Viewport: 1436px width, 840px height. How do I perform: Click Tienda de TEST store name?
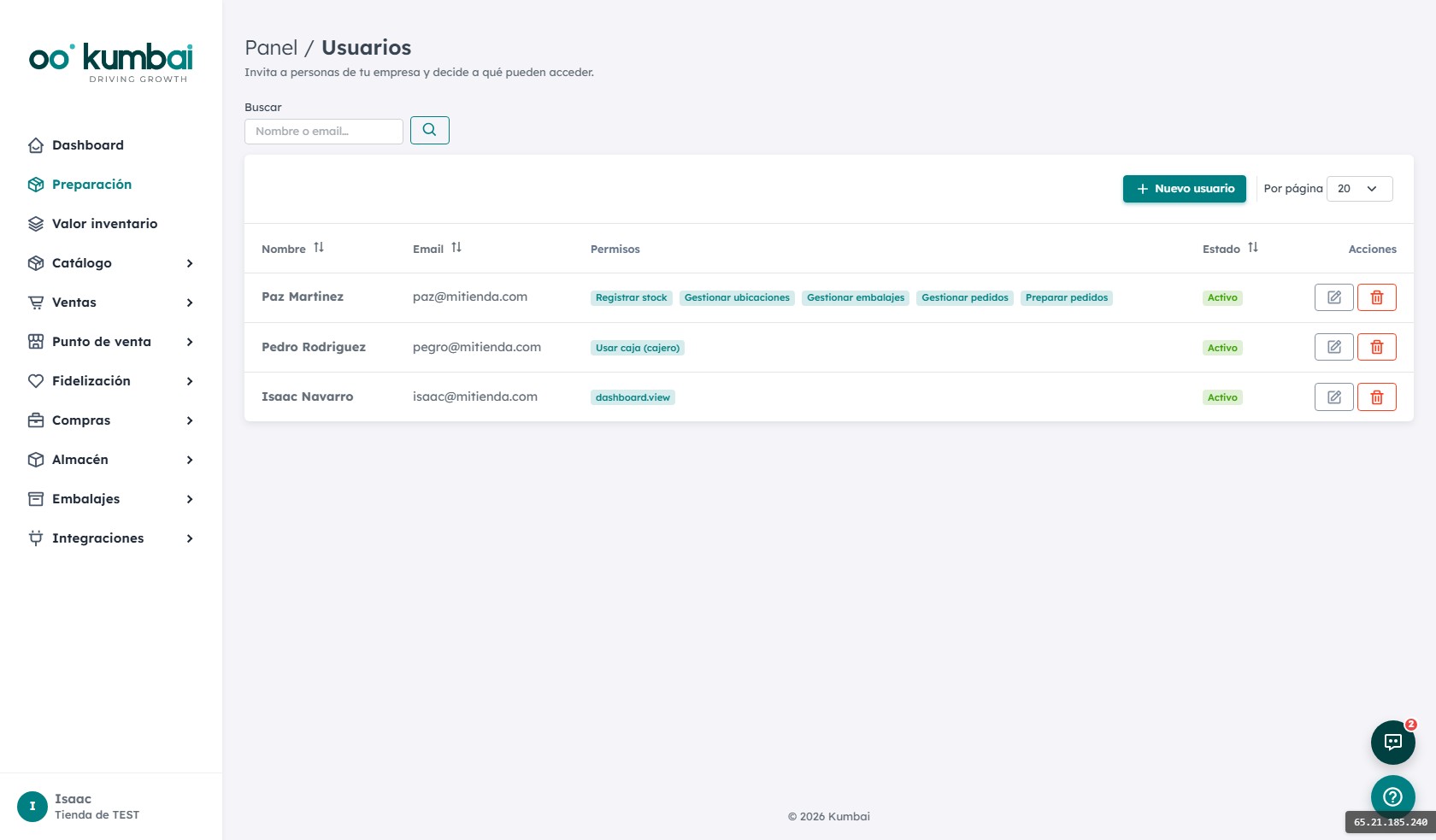[x=97, y=815]
